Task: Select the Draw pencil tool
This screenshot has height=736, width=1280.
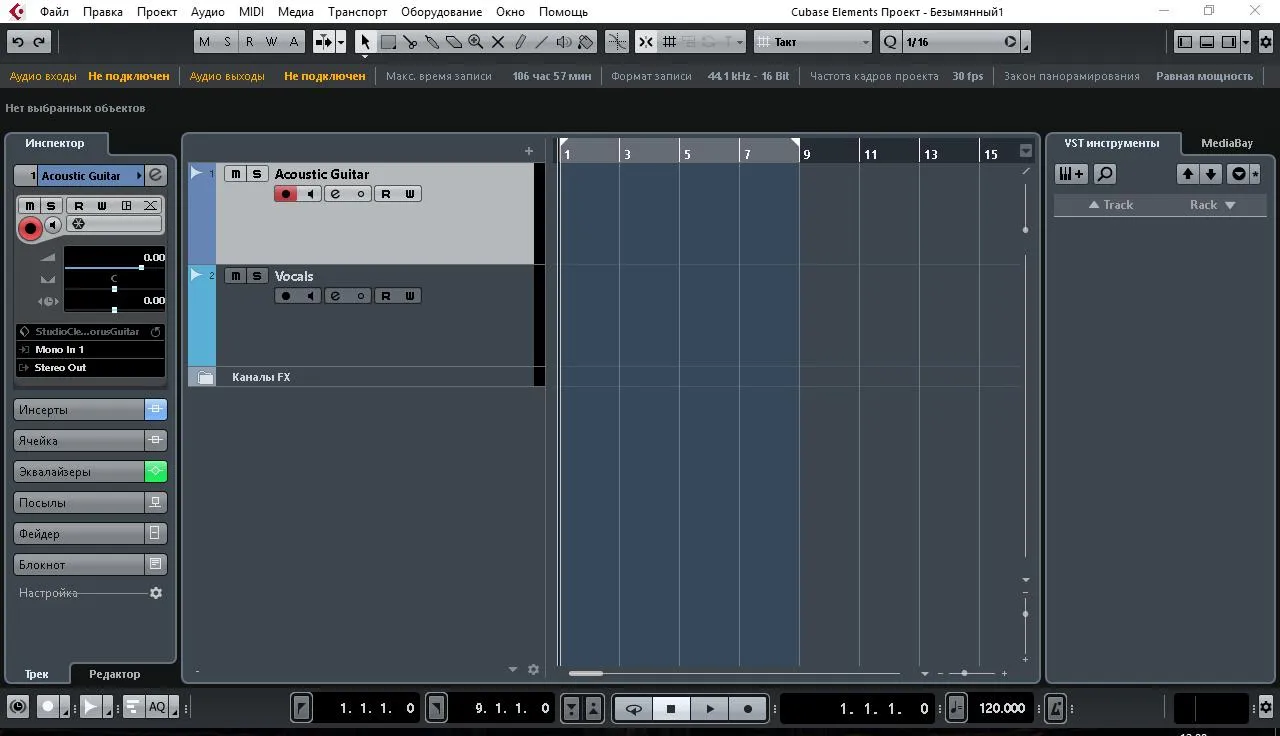Action: pyautogui.click(x=520, y=42)
